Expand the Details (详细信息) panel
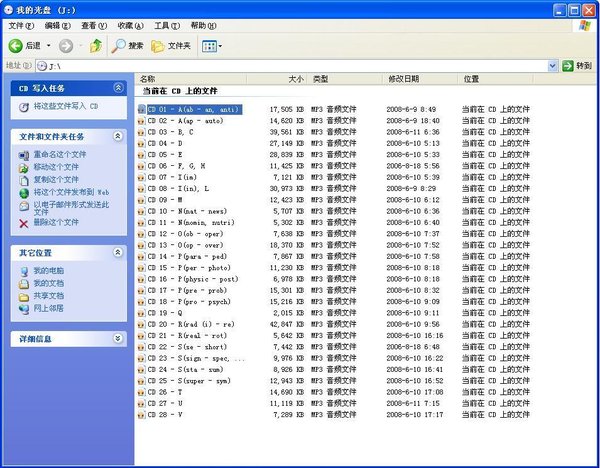This screenshot has height=468, width=600. point(118,339)
